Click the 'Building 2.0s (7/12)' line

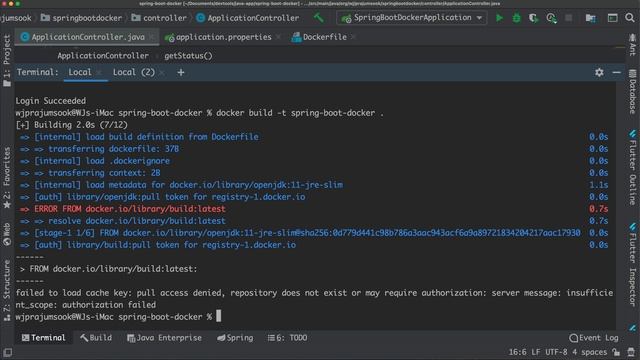pyautogui.click(x=71, y=125)
